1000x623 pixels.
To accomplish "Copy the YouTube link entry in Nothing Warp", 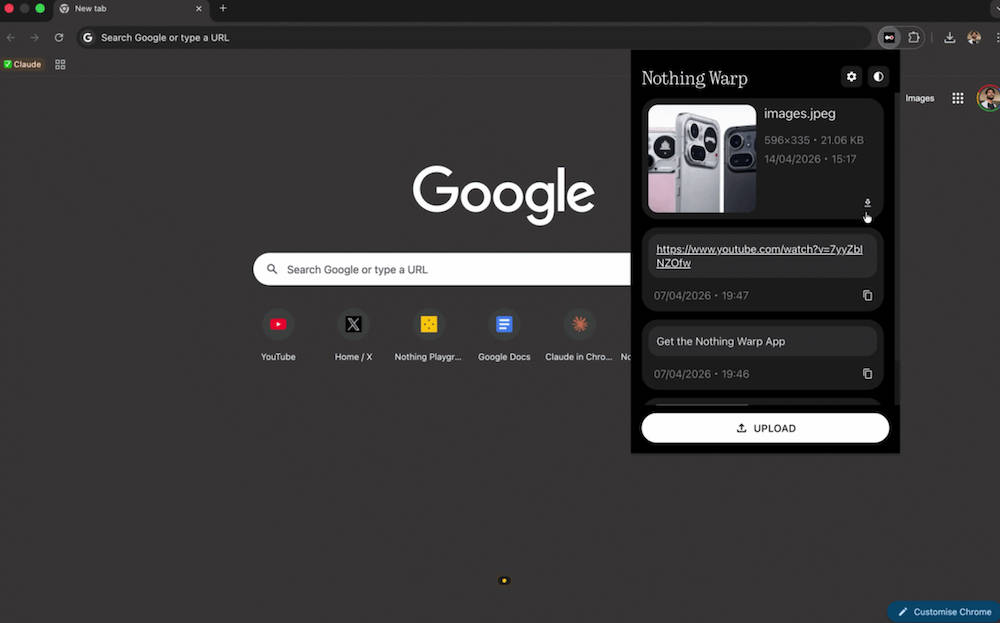I will click(x=867, y=295).
